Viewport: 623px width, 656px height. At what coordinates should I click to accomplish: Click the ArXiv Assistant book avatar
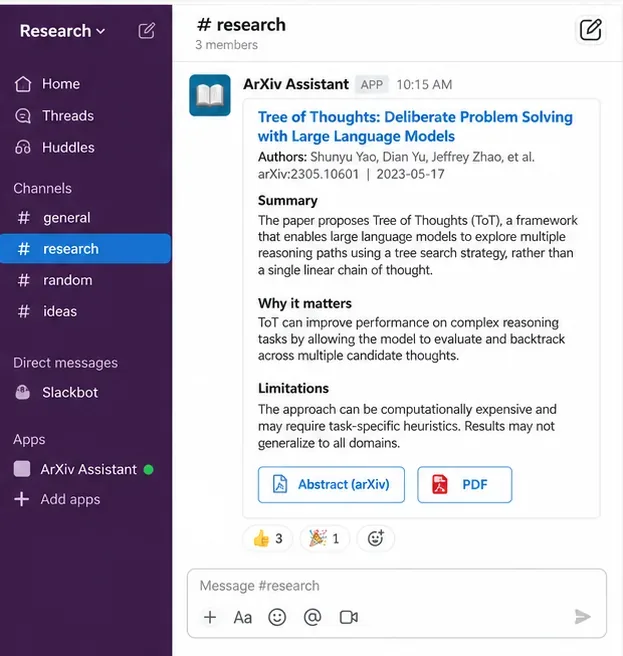(x=210, y=95)
